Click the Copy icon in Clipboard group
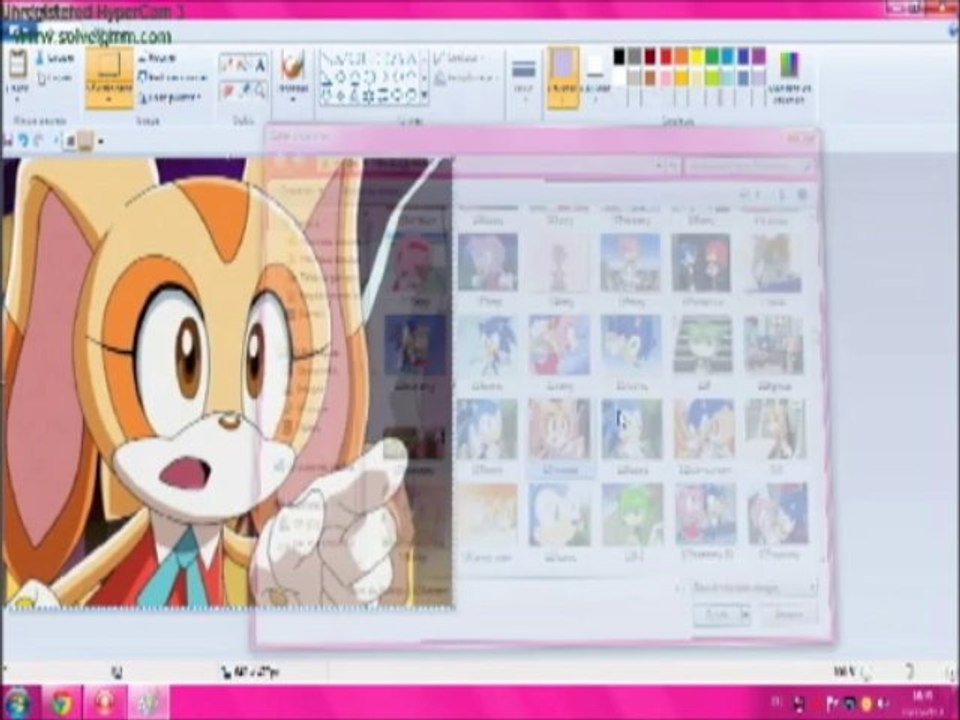This screenshot has width=960, height=720. click(42, 78)
